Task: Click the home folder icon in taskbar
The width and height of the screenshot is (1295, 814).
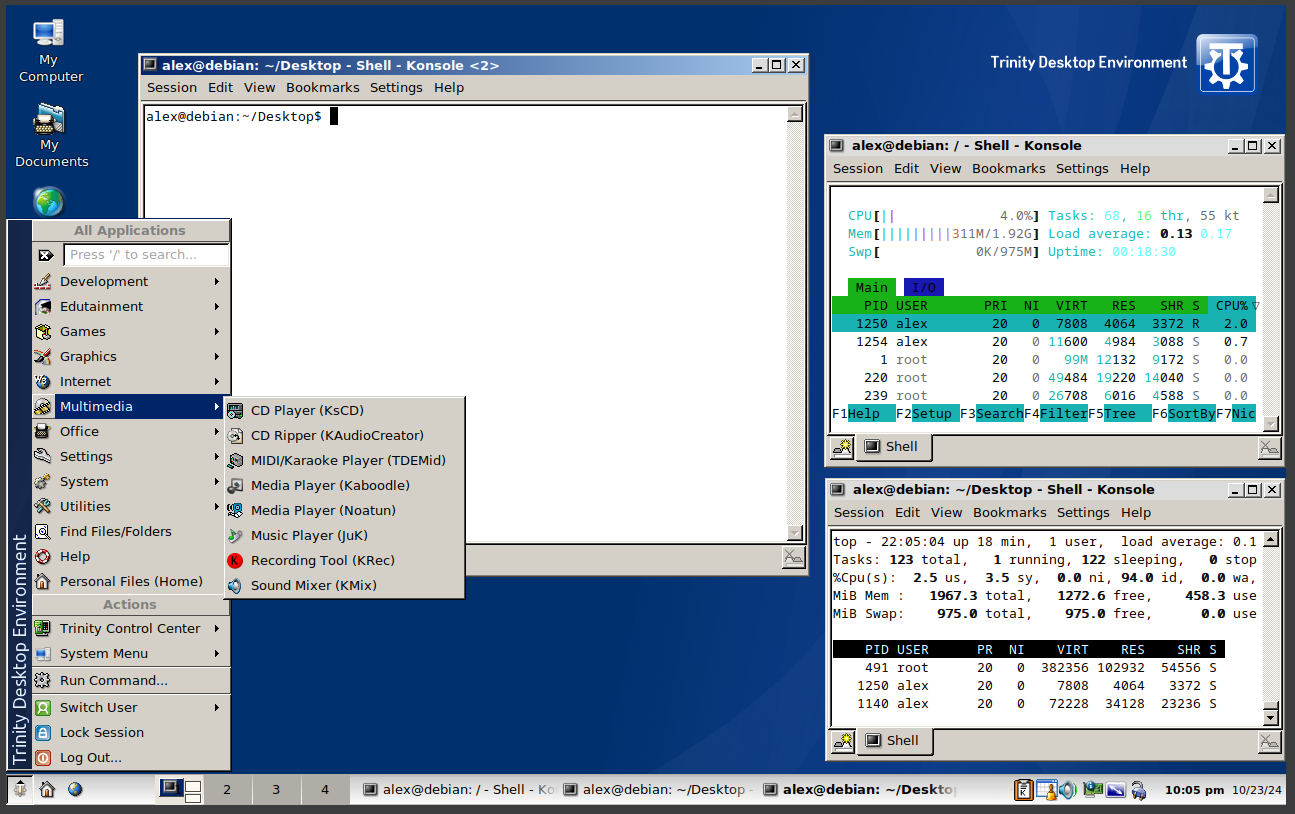Action: 47,789
